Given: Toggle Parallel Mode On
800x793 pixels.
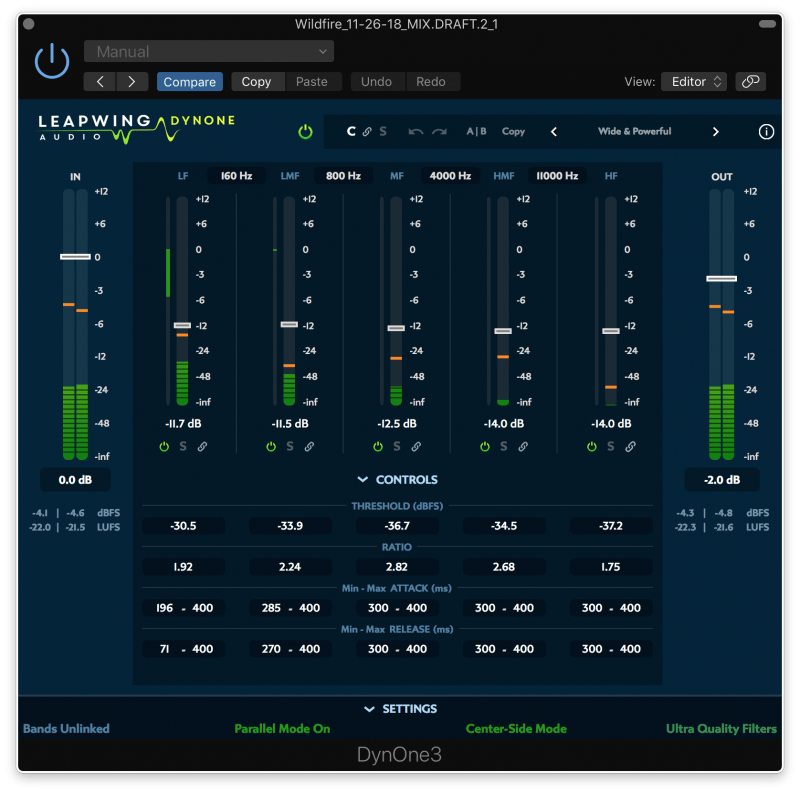Looking at the screenshot, I should point(282,729).
